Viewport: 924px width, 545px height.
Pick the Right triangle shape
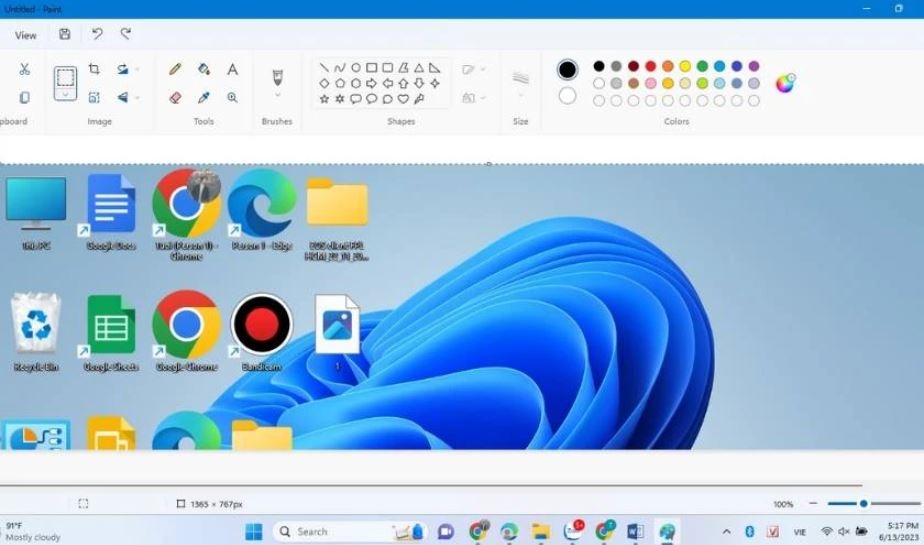tap(435, 68)
